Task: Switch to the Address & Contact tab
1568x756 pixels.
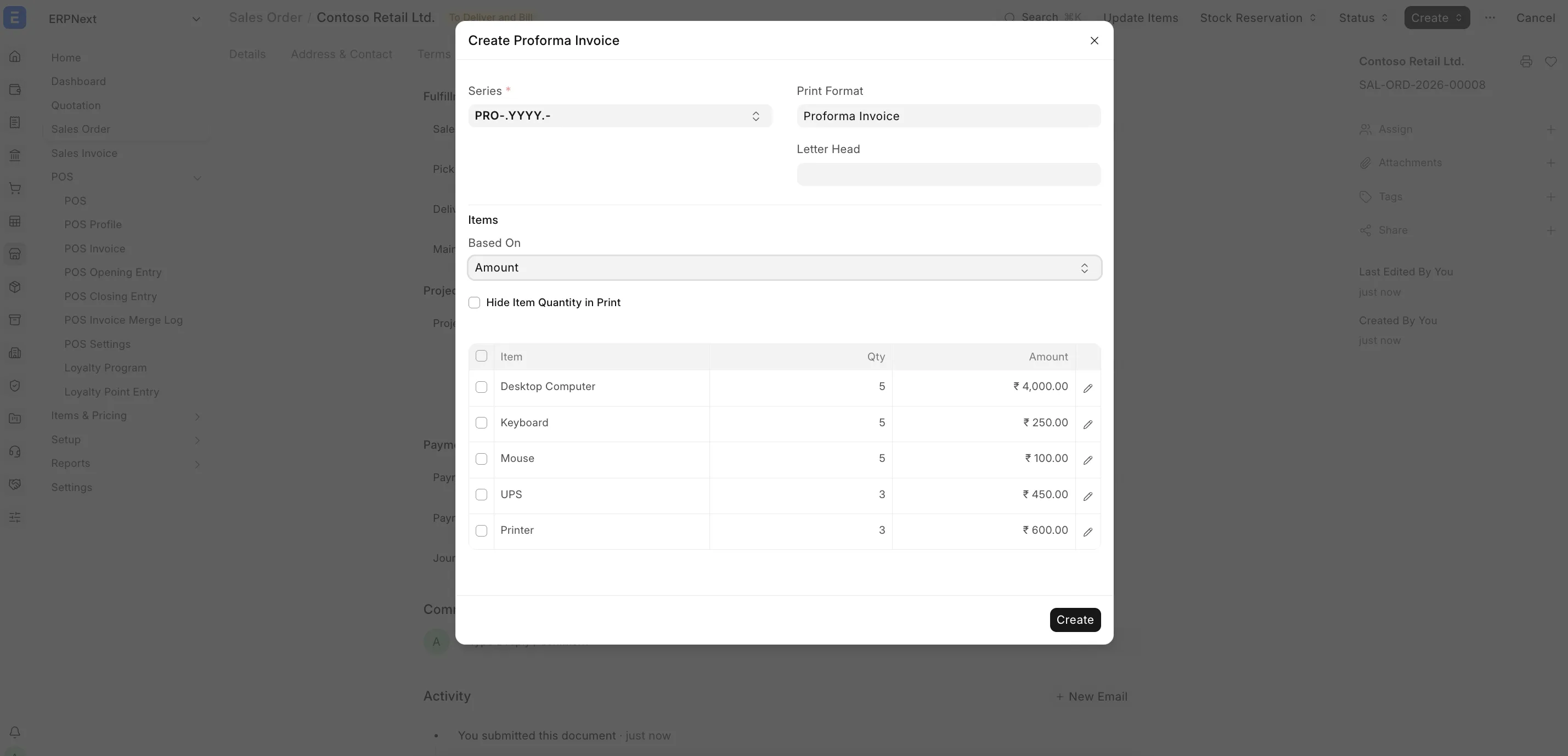Action: pos(341,54)
